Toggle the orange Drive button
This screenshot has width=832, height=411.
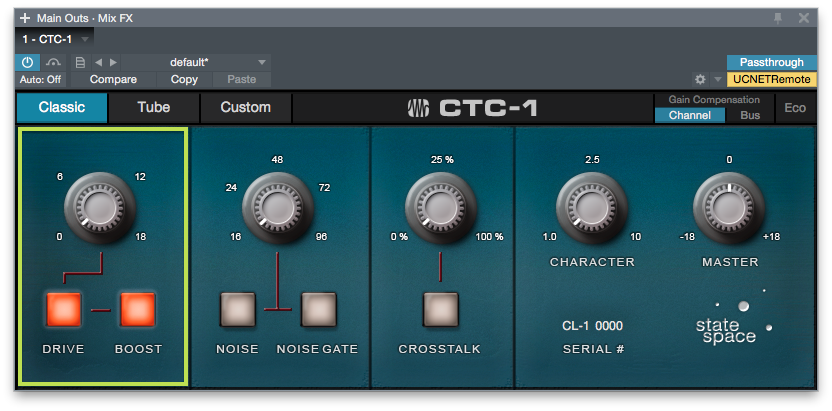[x=64, y=310]
